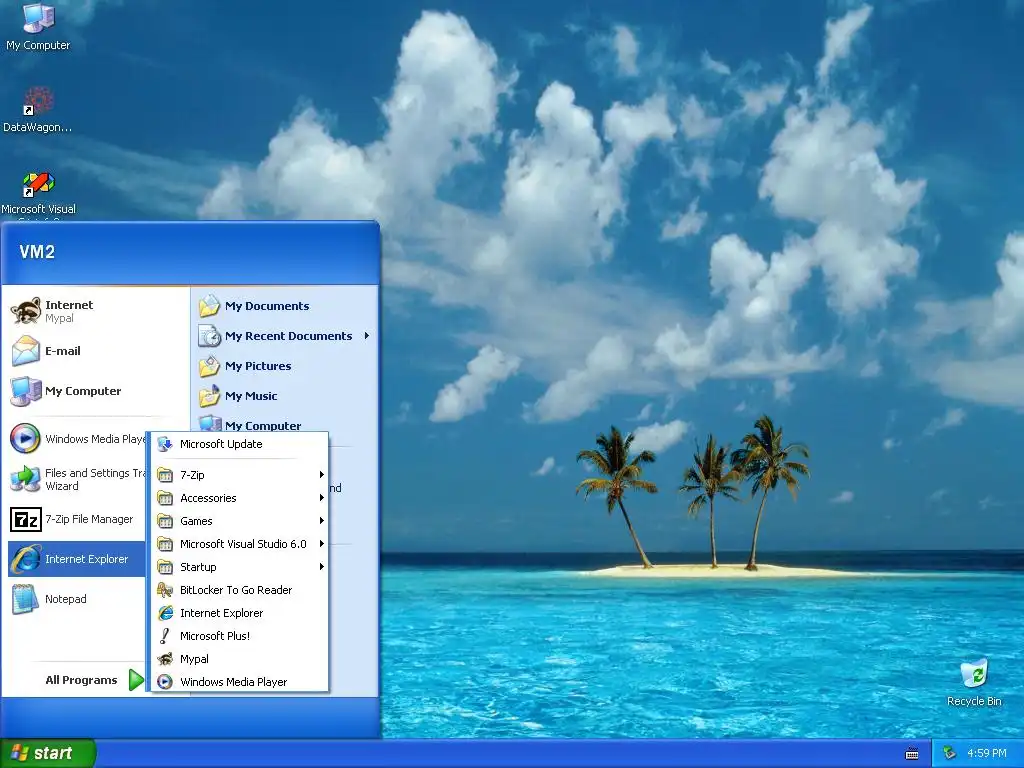Open My Documents folder icon
Viewport: 1024px width, 768px height.
[210, 306]
